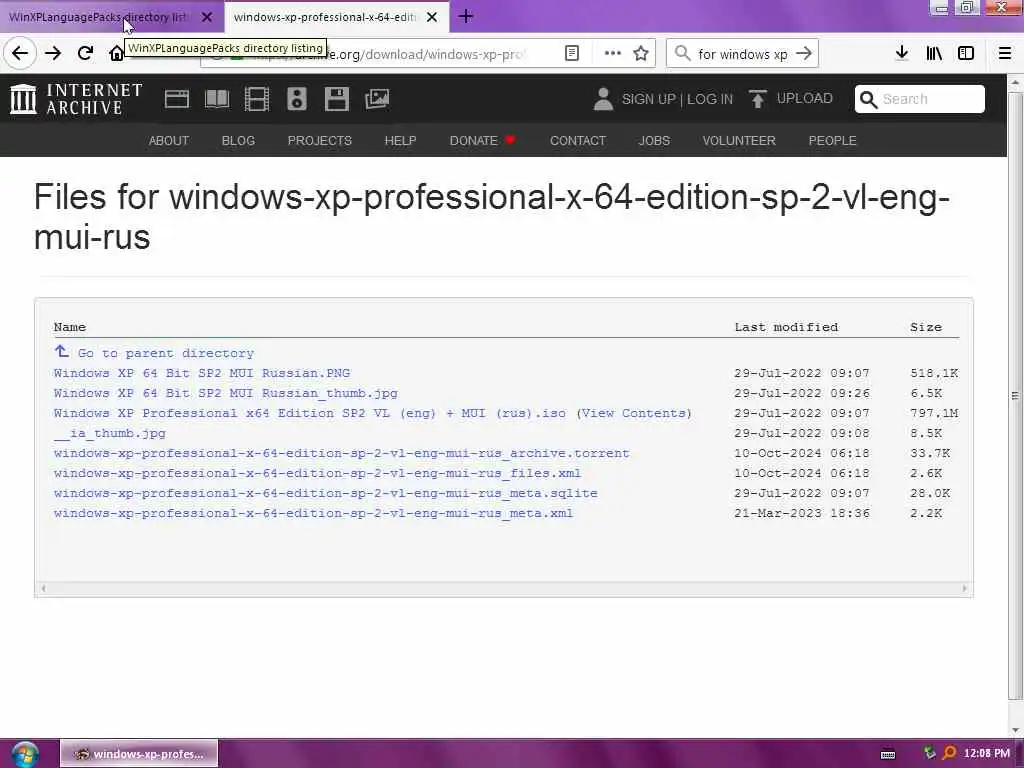Open the PEOPLE menu item
The height and width of the screenshot is (768, 1024).
832,140
